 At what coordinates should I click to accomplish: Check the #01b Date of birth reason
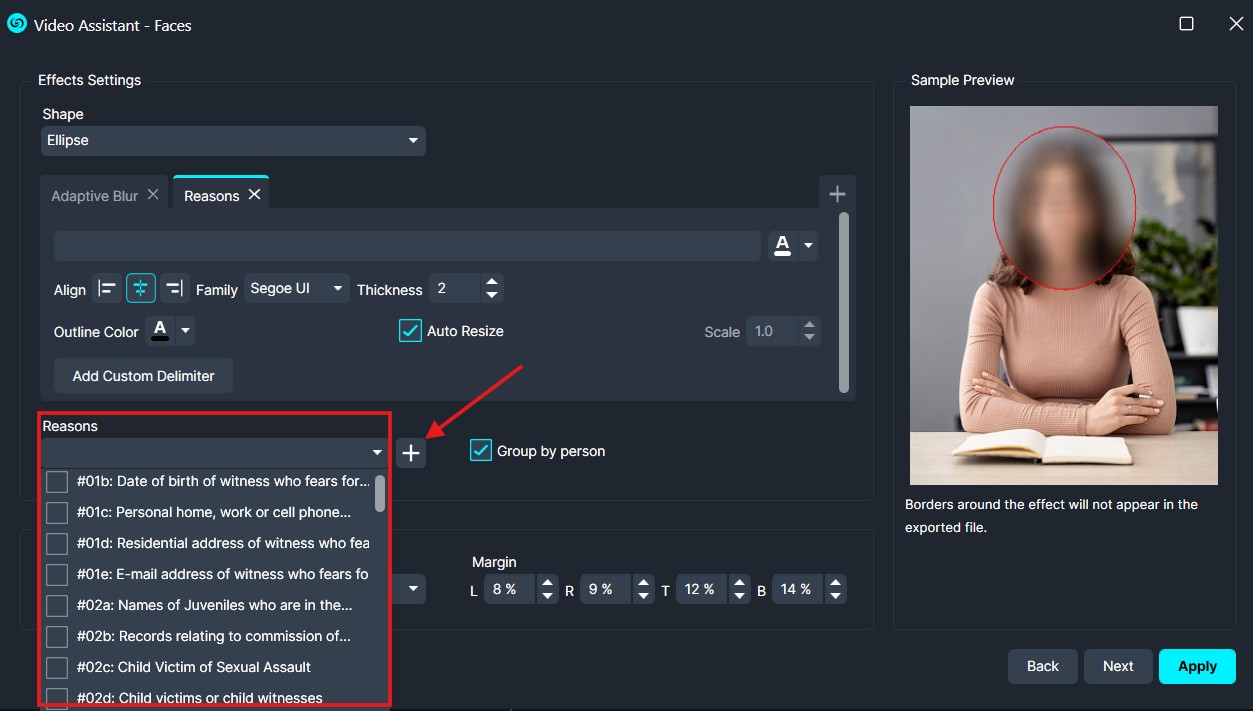point(58,481)
